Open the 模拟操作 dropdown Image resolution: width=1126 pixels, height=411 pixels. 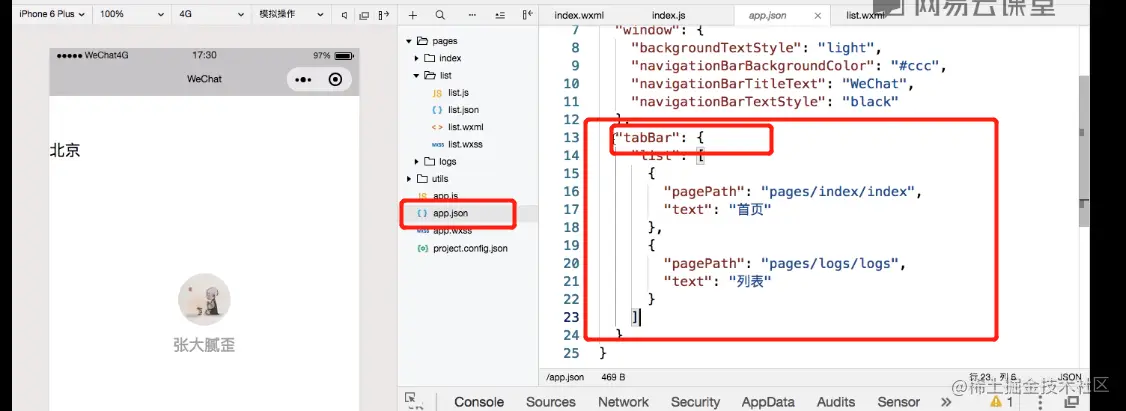(x=290, y=14)
